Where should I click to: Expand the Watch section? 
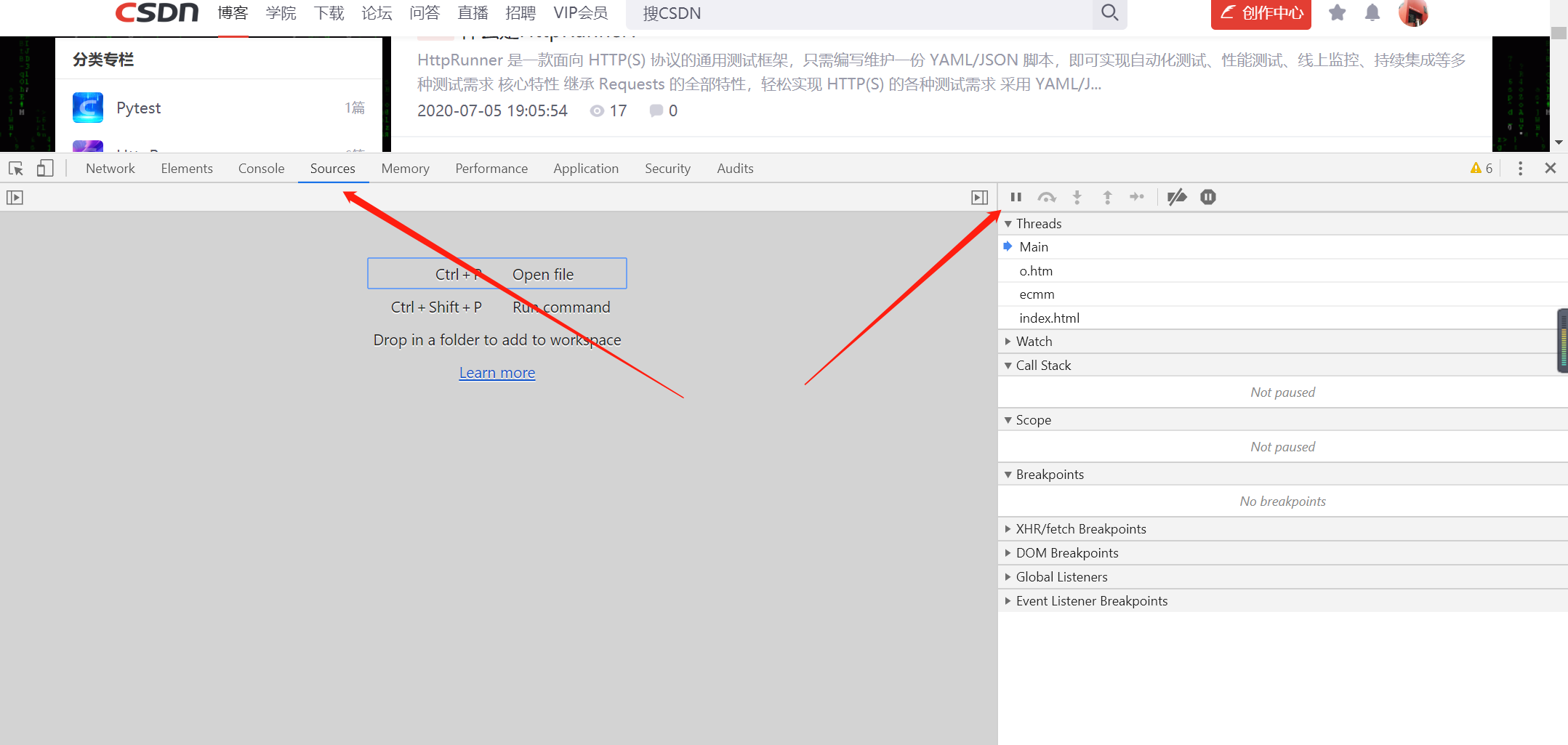1008,342
